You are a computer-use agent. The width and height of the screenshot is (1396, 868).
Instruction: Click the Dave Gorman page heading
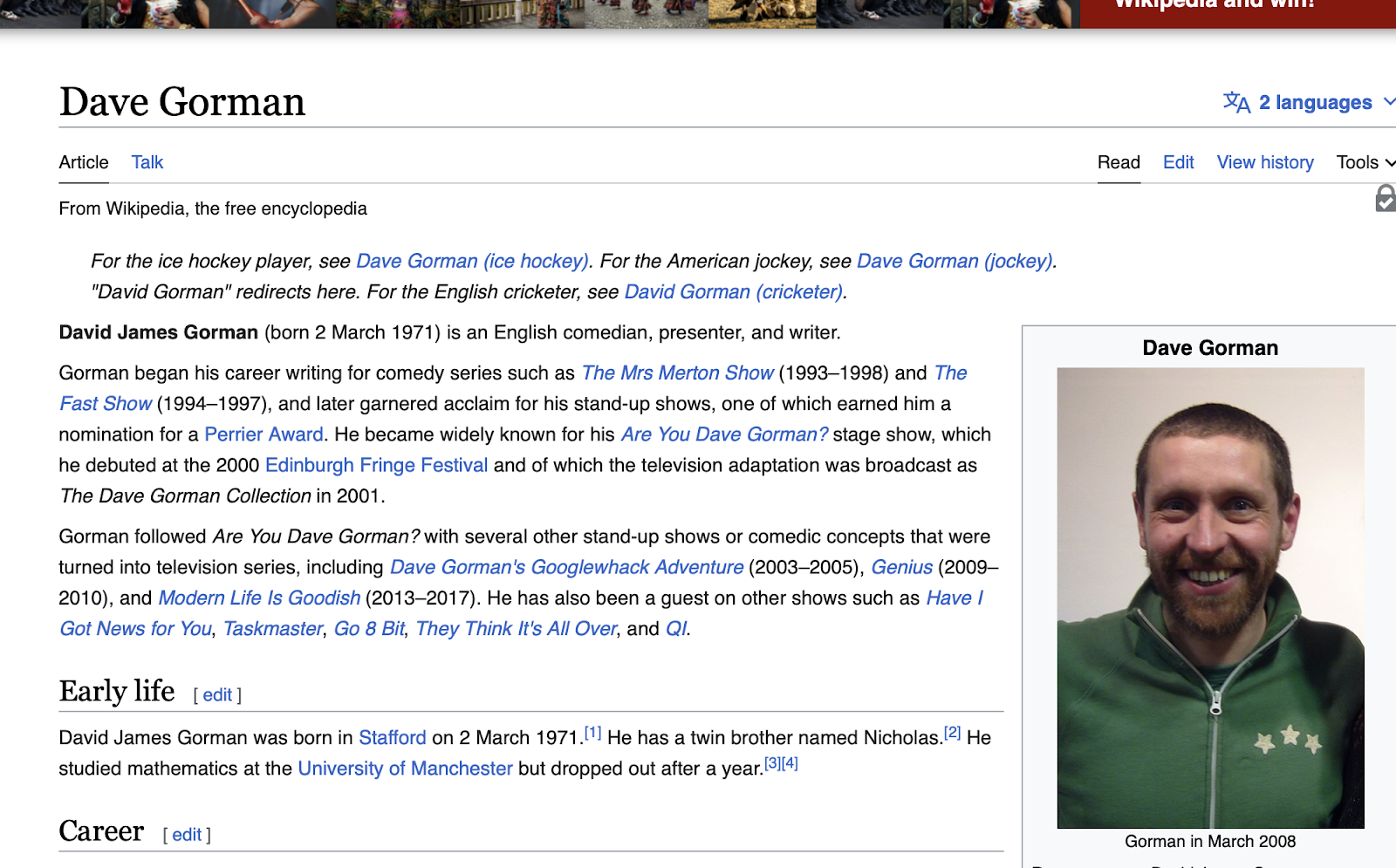pyautogui.click(x=182, y=101)
